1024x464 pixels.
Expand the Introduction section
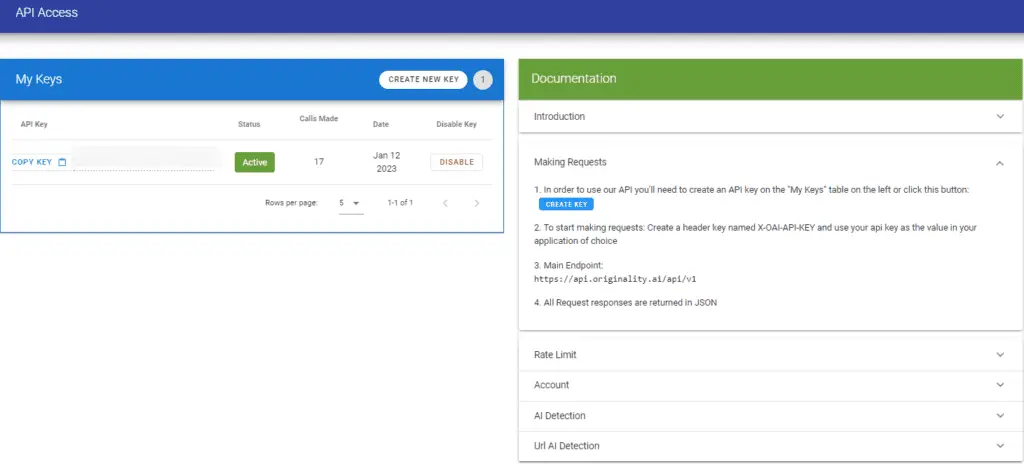point(771,116)
